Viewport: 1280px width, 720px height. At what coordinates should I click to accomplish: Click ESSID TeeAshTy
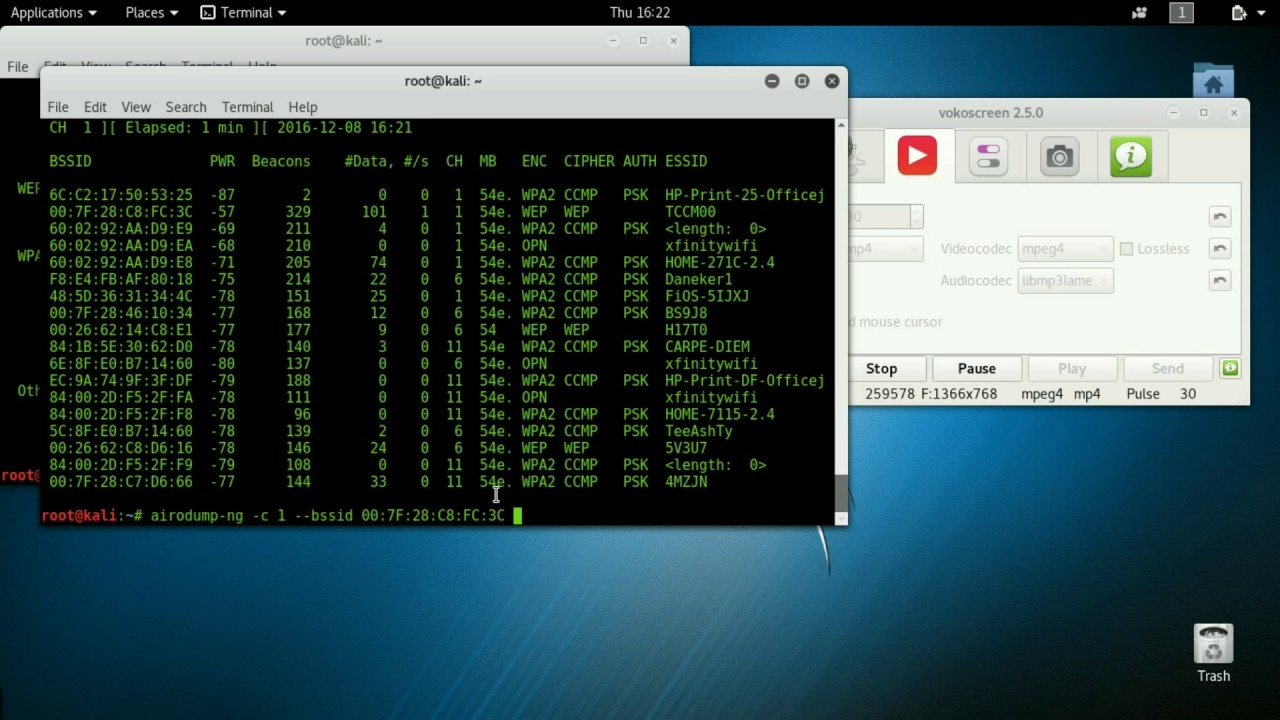point(698,431)
